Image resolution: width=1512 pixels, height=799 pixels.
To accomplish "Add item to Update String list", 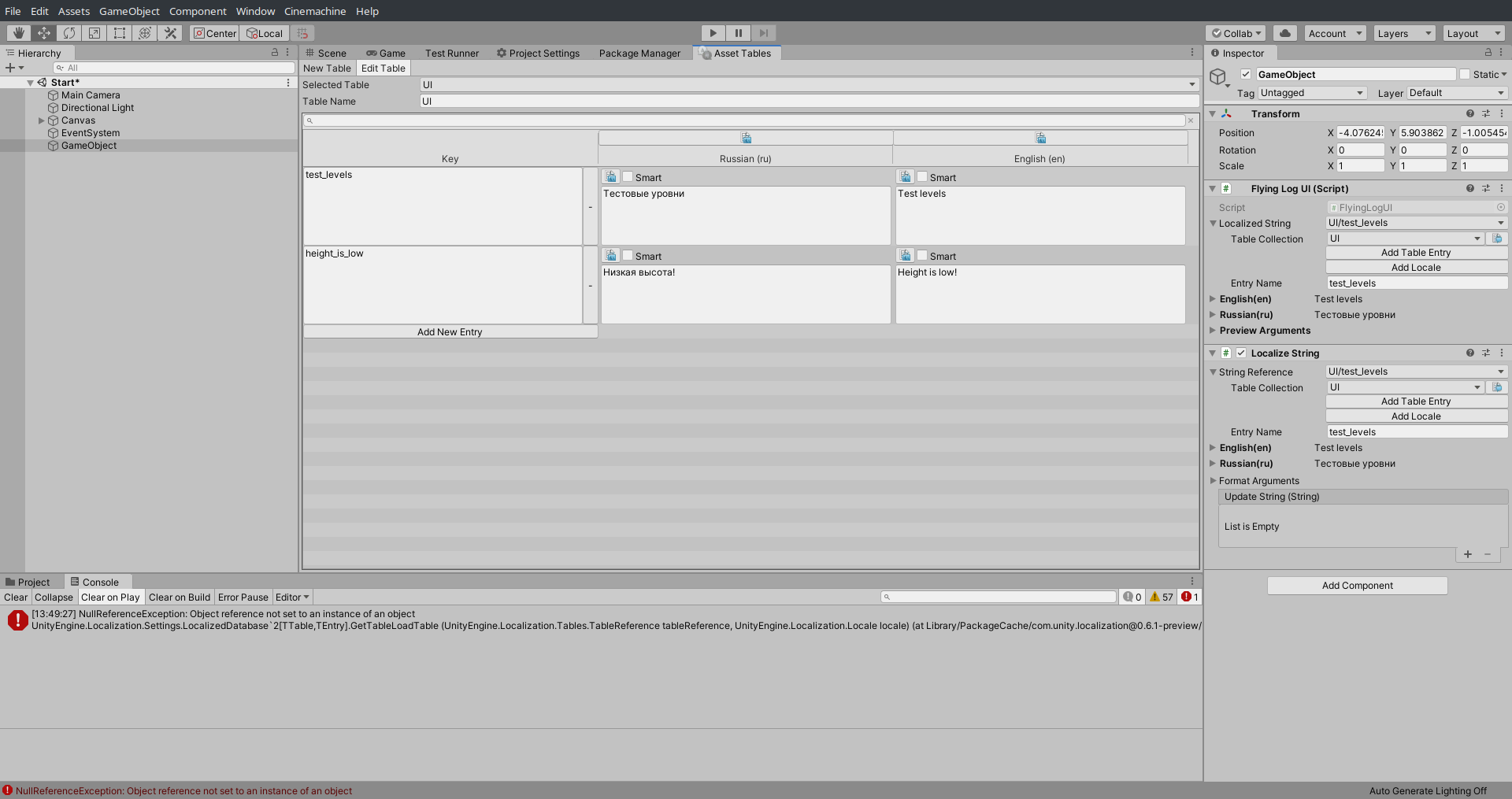I will pos(1468,554).
